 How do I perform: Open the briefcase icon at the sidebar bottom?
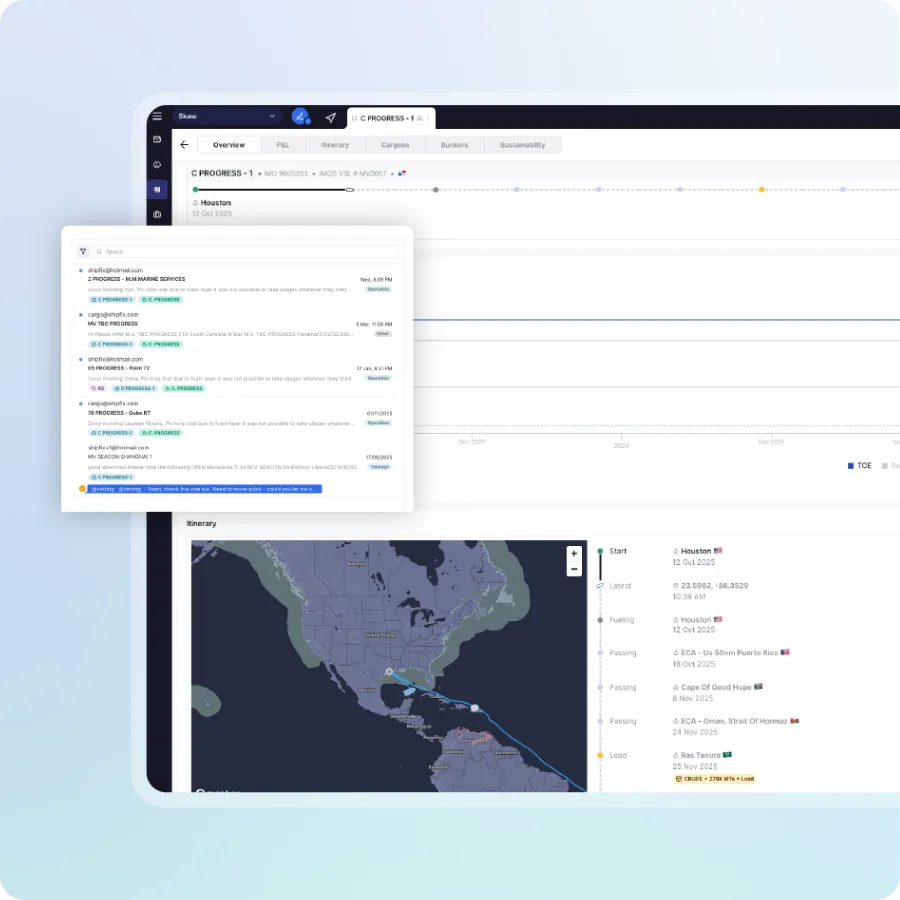pos(157,213)
